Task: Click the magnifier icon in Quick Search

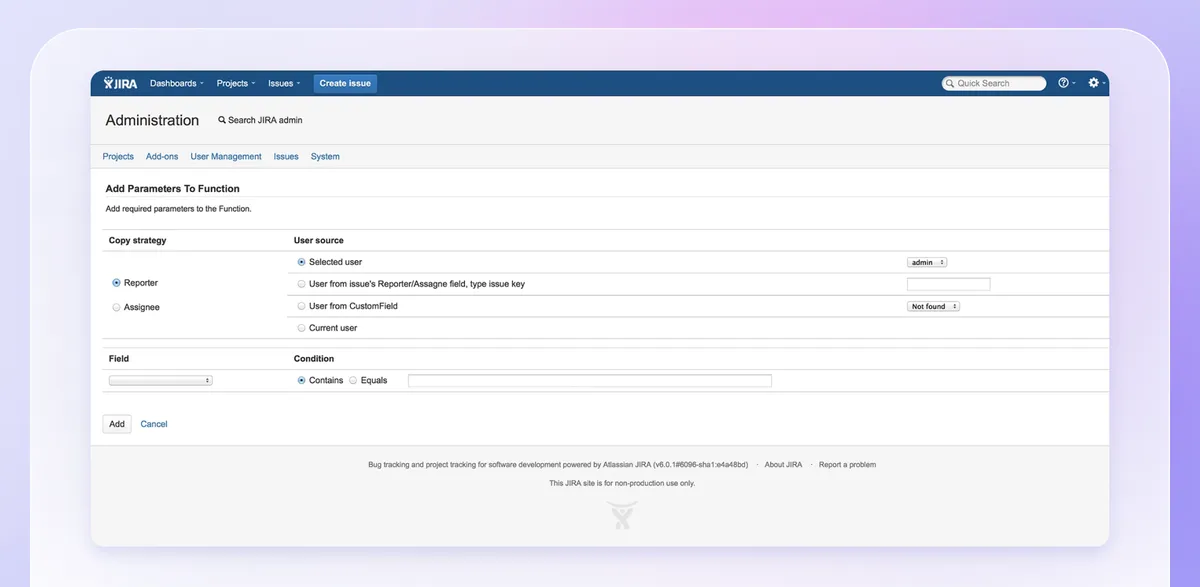Action: click(x=950, y=84)
